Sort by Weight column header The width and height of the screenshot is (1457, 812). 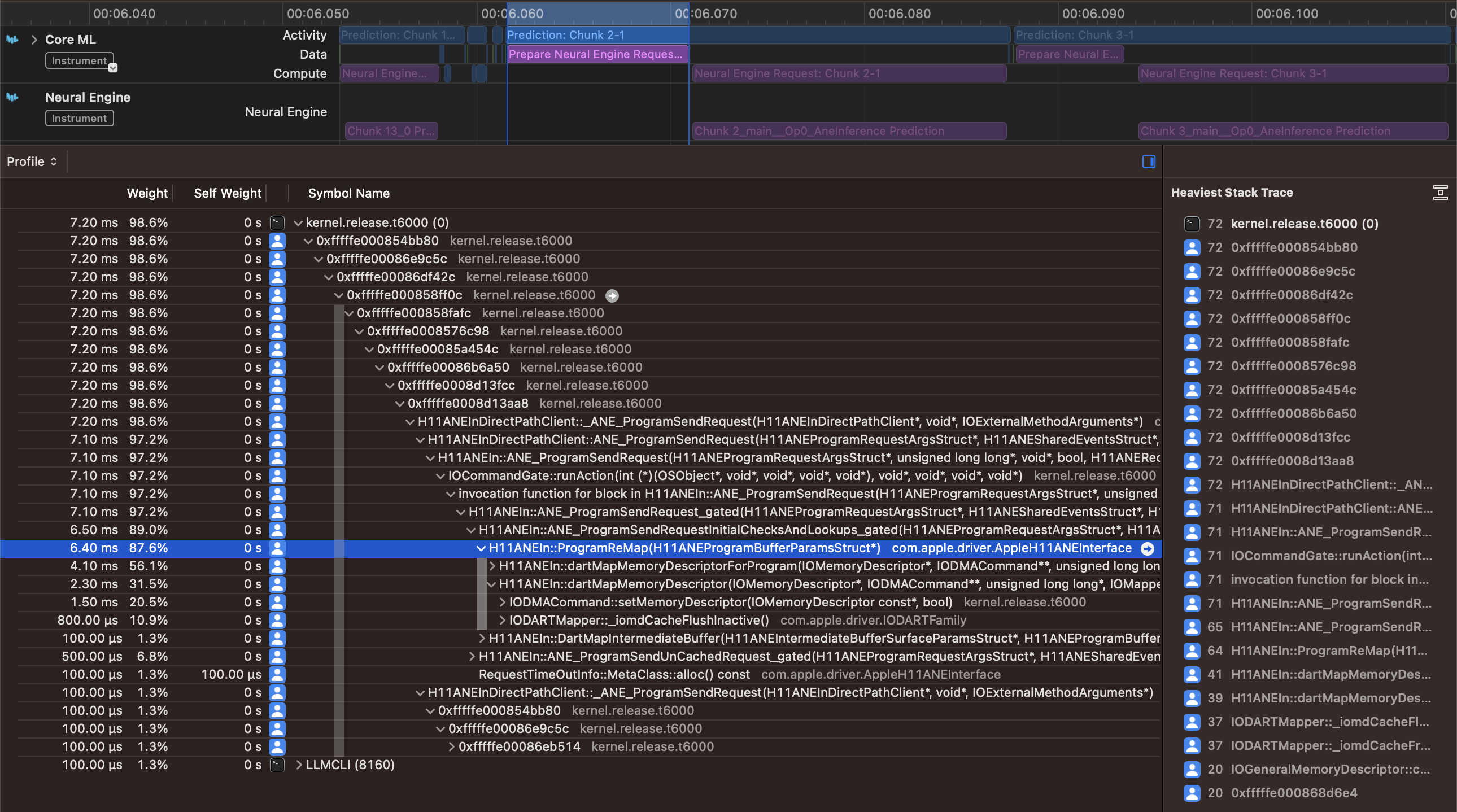(x=147, y=193)
